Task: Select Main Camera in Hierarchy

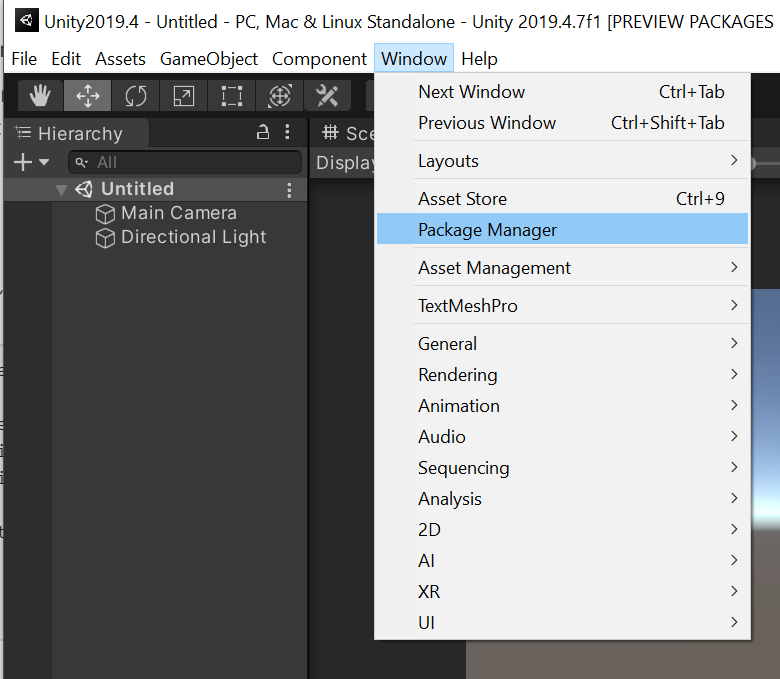Action: pyautogui.click(x=179, y=213)
